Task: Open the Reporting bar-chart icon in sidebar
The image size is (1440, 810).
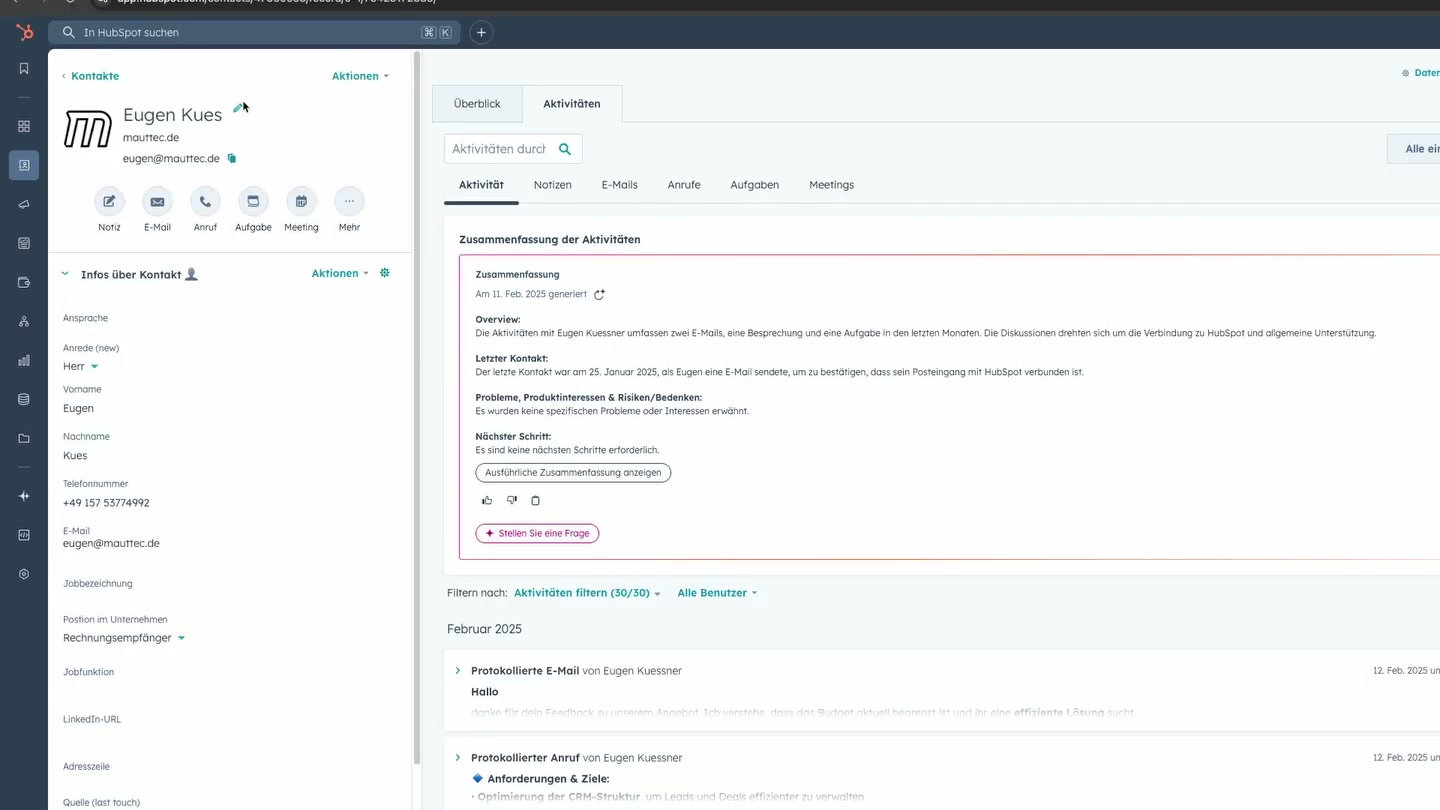Action: [23, 360]
